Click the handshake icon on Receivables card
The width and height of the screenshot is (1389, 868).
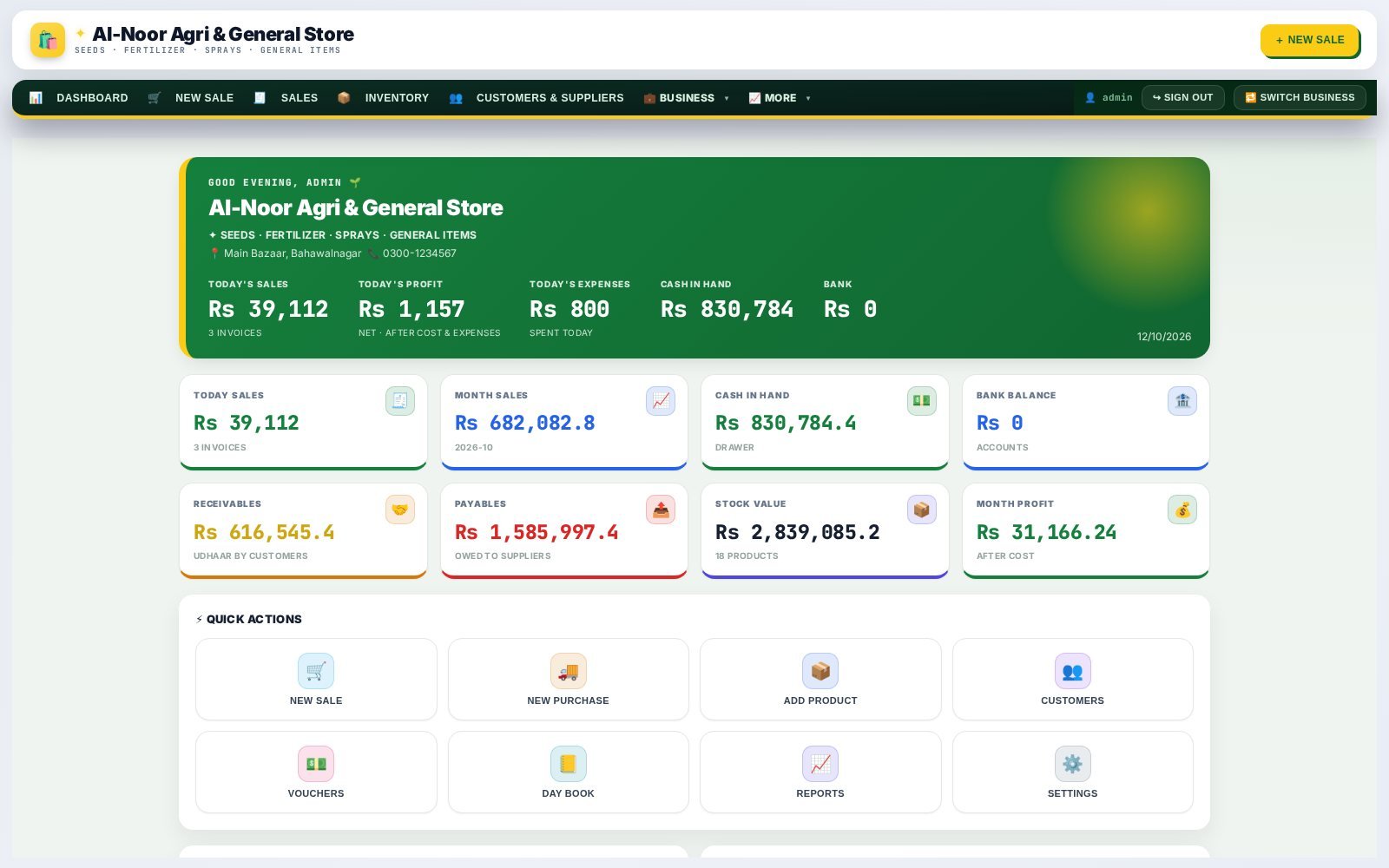pos(400,510)
